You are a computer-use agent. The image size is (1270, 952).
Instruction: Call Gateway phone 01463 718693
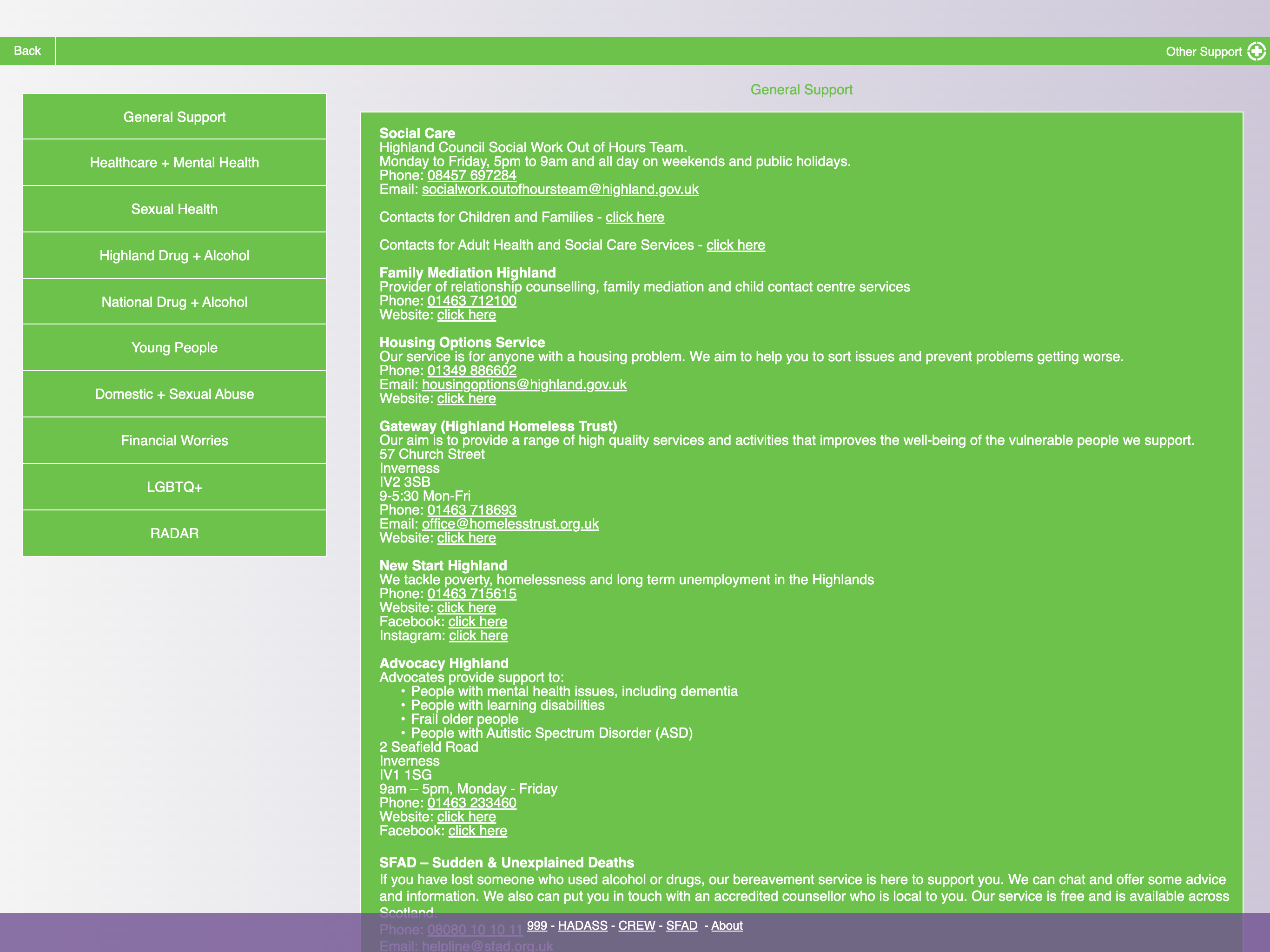coord(471,510)
